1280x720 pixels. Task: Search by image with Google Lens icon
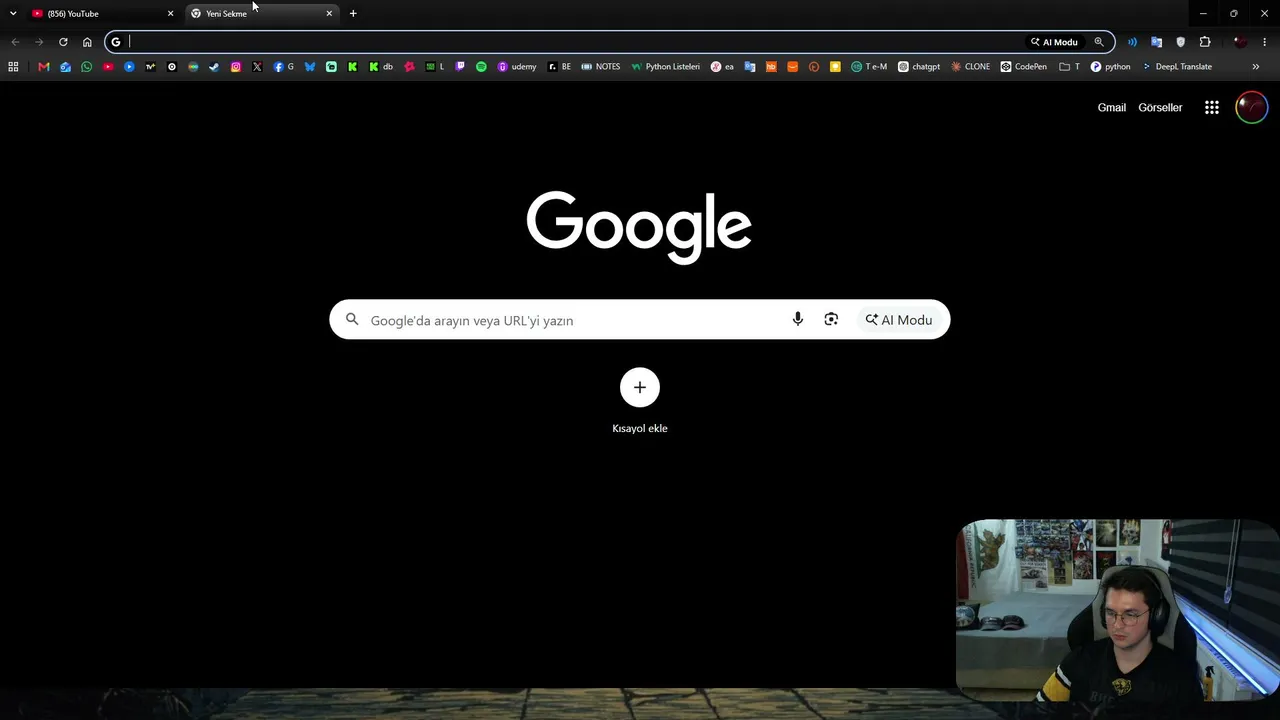(831, 320)
